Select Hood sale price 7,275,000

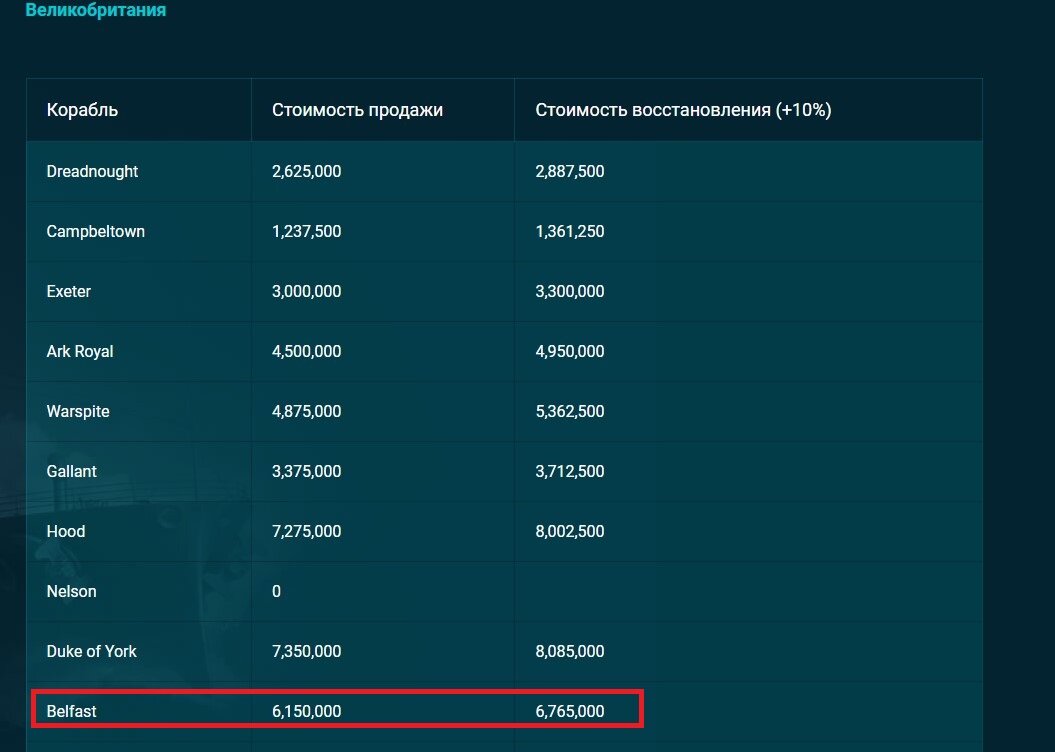tap(306, 531)
